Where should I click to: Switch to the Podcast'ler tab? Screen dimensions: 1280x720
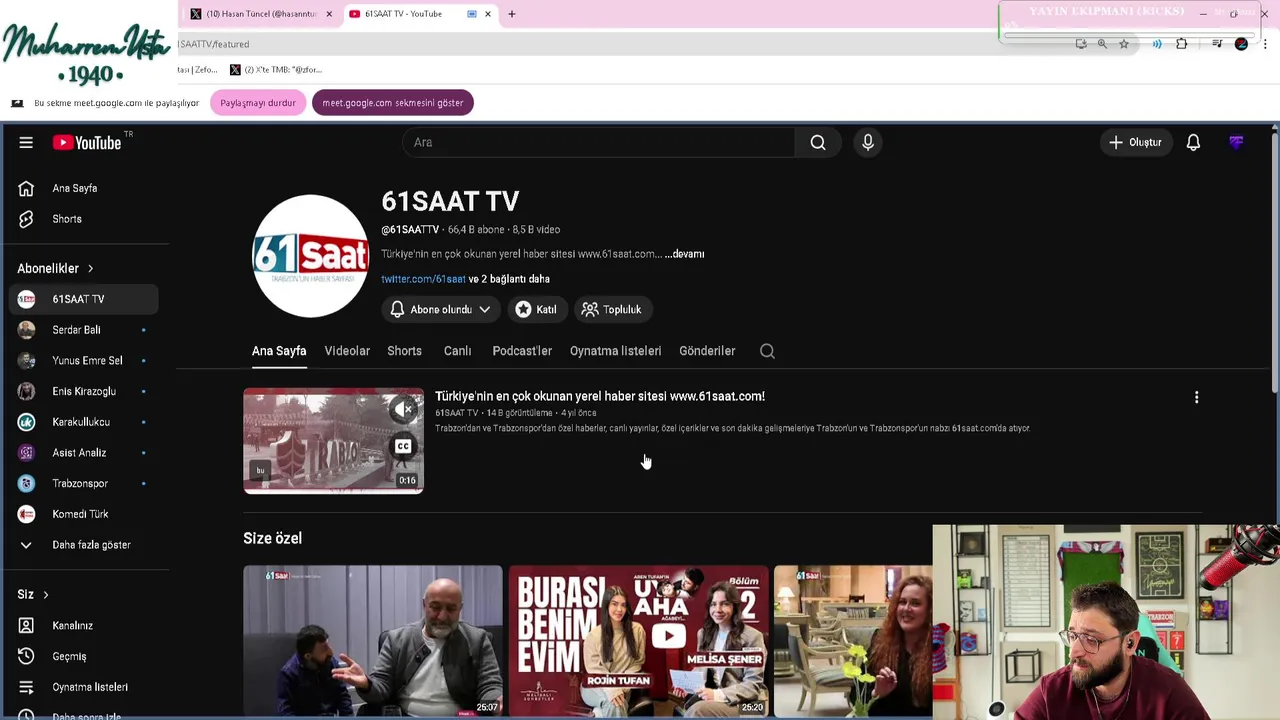point(522,351)
